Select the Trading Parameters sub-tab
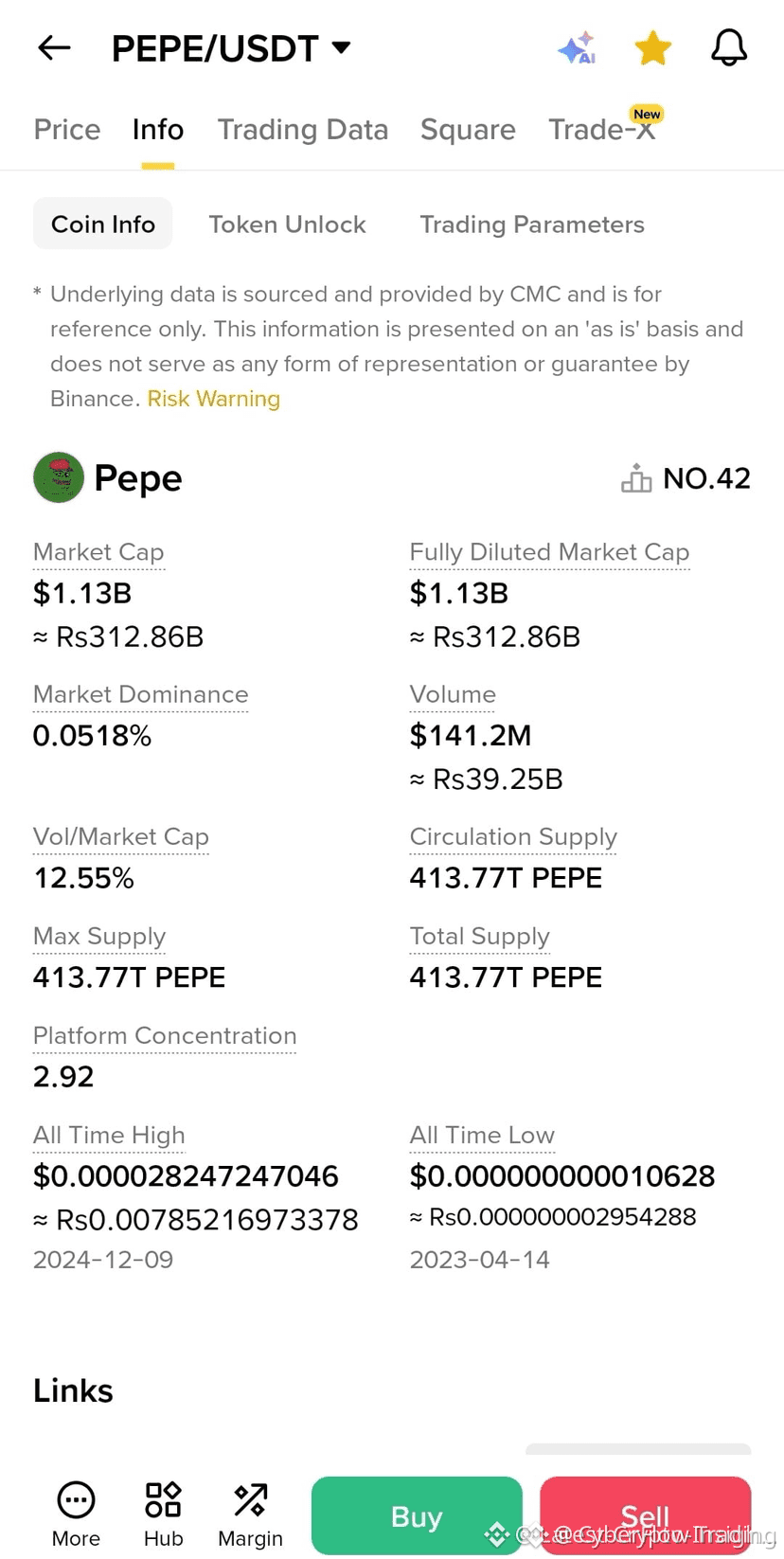Screen dimensions: 784x1559 tap(532, 224)
